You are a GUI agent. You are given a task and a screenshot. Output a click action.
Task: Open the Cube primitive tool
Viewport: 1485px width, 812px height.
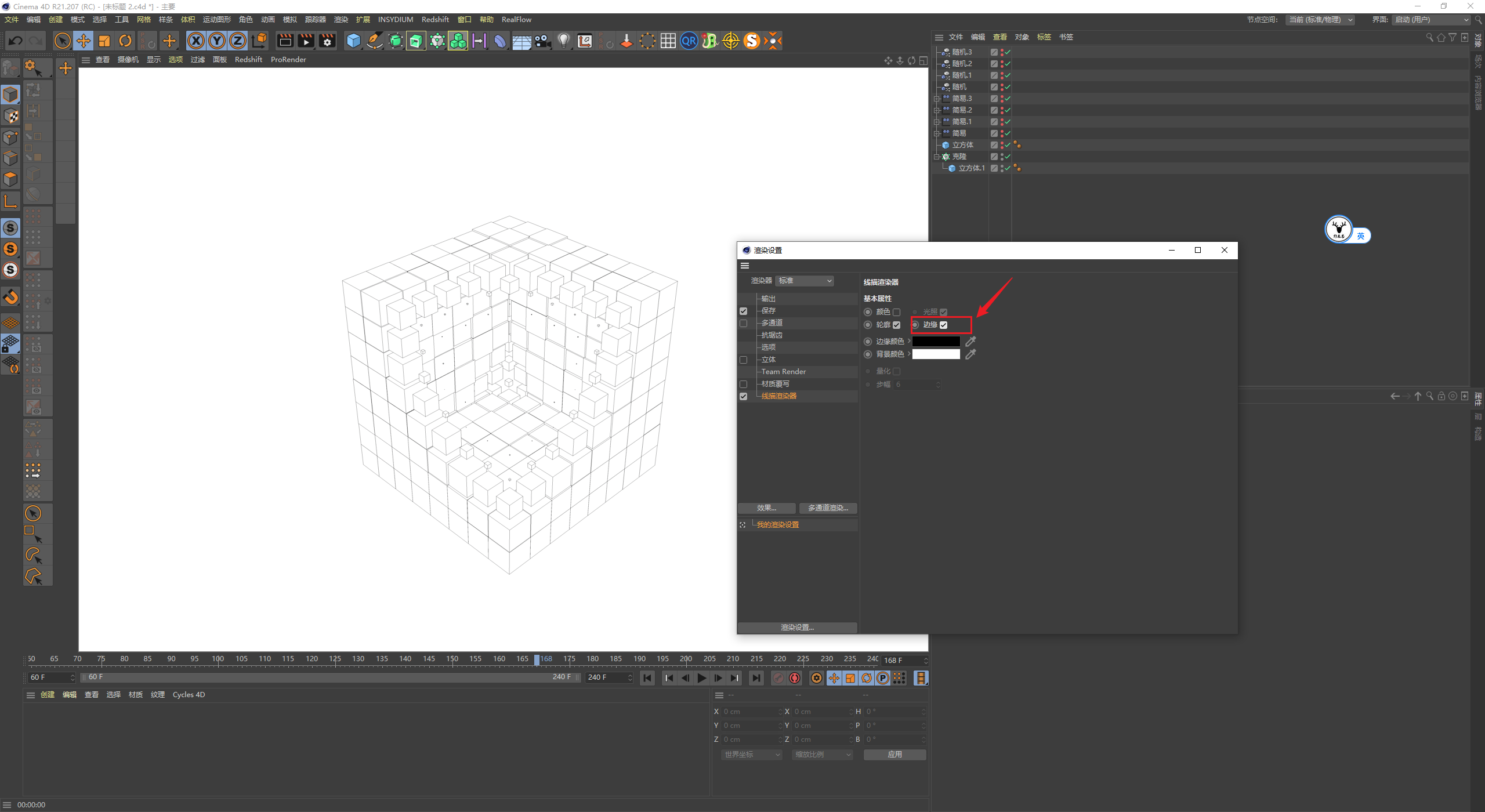coord(353,41)
